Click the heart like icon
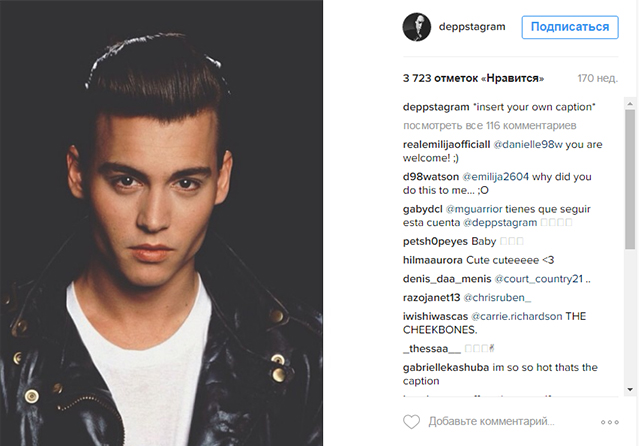Viewport: 639px width, 446px height. (x=411, y=422)
